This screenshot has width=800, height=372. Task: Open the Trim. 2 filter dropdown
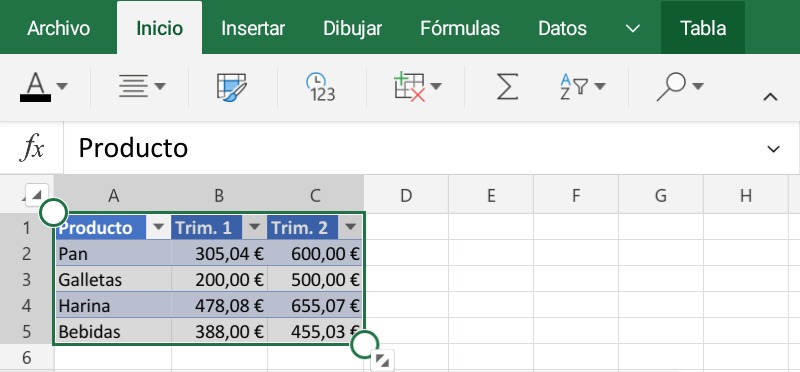click(x=350, y=227)
